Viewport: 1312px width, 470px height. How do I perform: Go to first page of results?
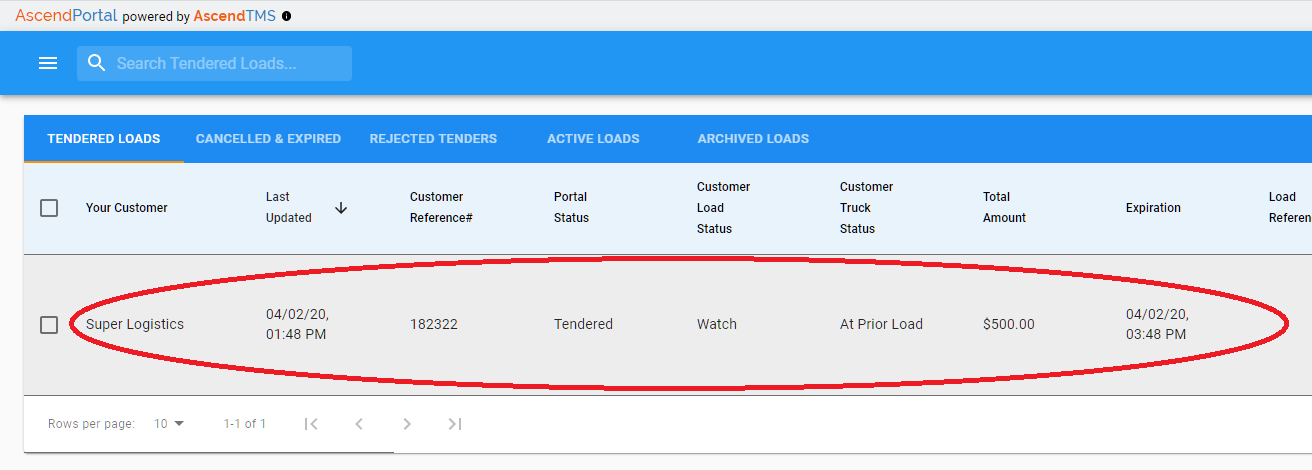(x=311, y=424)
